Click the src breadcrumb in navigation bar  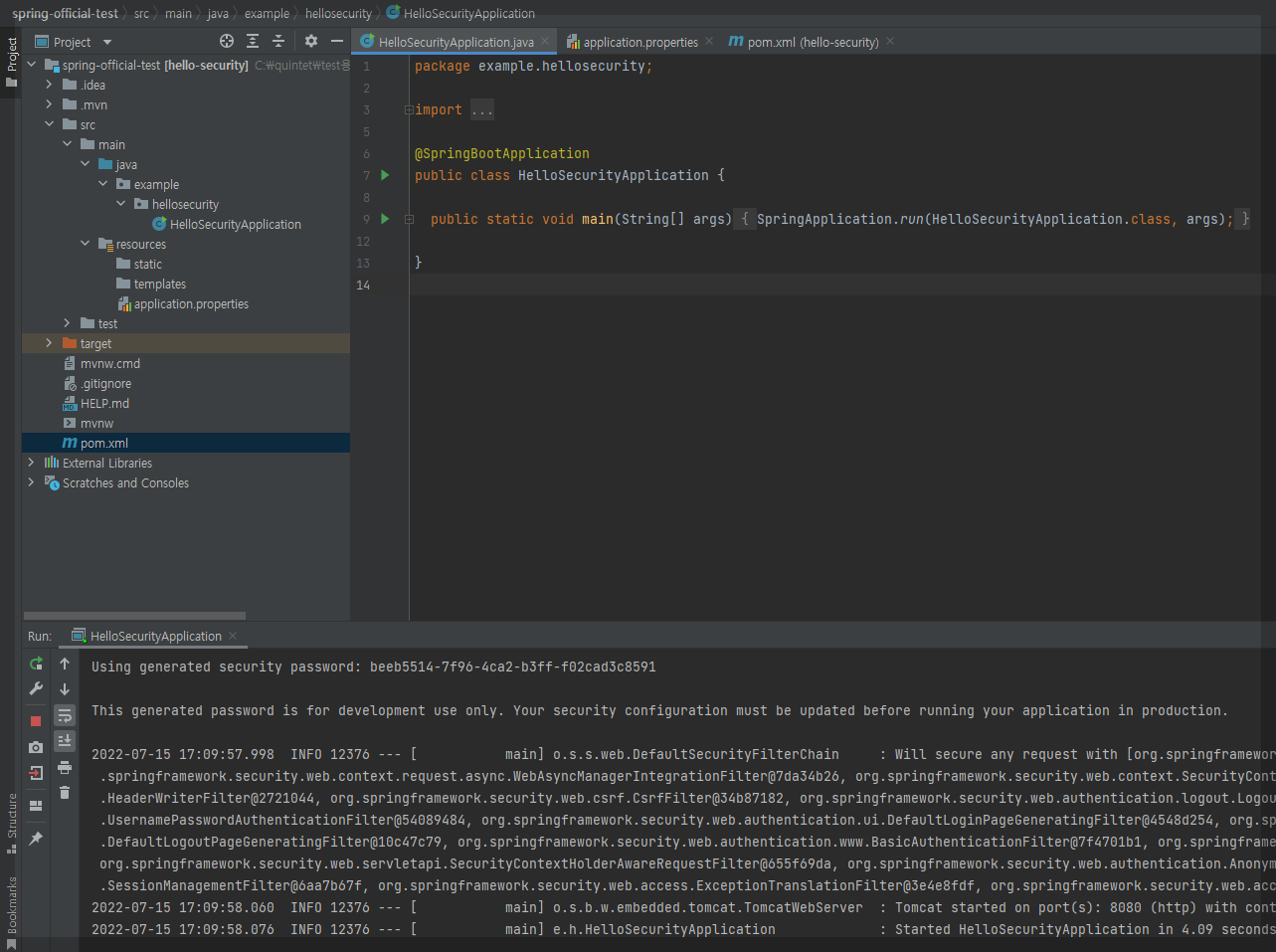(x=141, y=14)
